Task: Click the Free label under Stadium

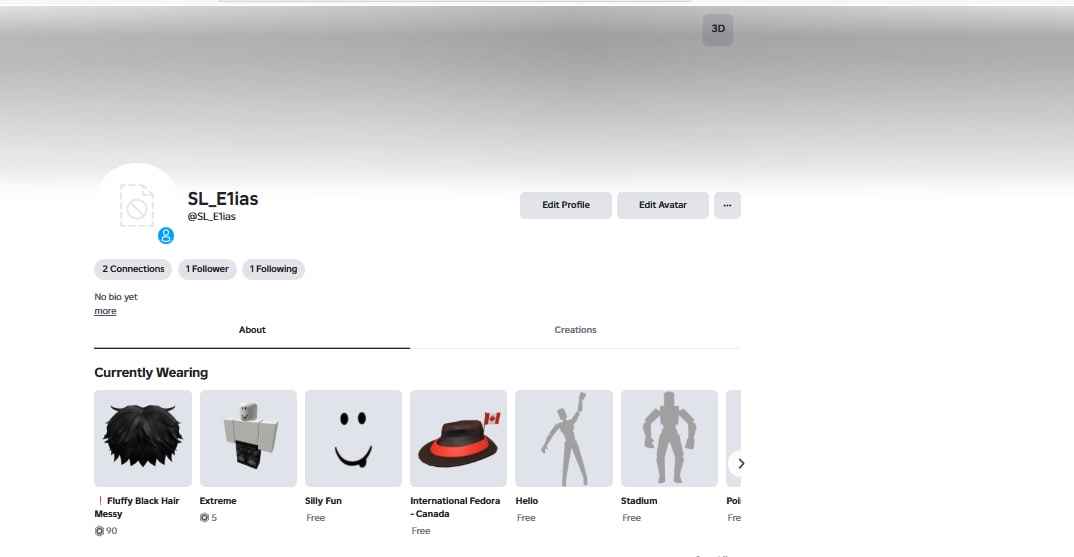Action: pos(632,518)
